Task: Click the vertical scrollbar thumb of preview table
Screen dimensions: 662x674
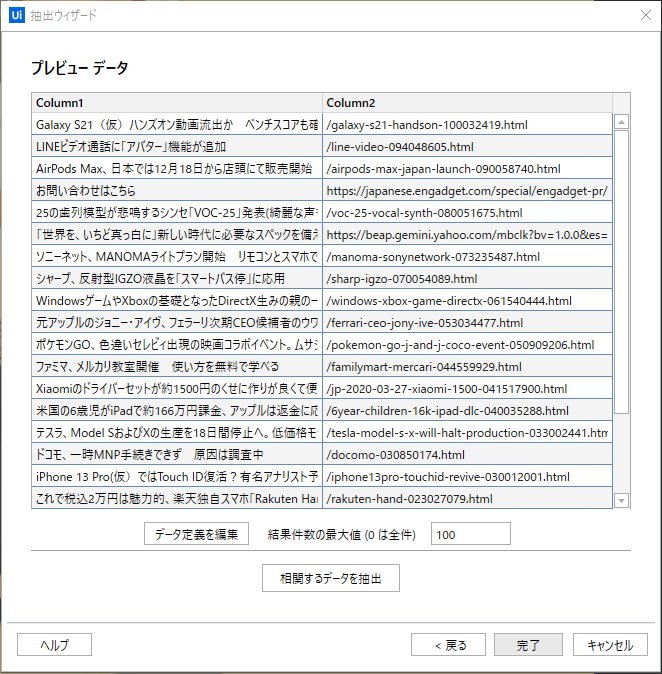Action: (621, 272)
